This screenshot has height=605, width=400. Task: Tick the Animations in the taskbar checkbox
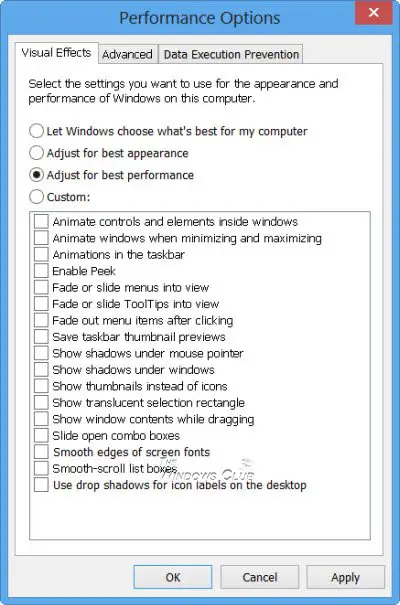[x=41, y=254]
